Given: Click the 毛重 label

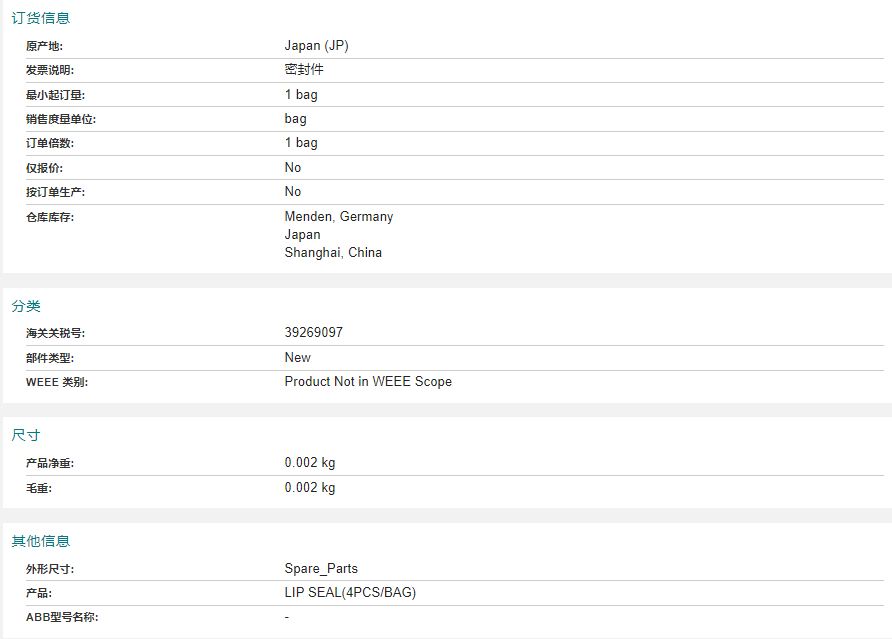Looking at the screenshot, I should tap(39, 488).
